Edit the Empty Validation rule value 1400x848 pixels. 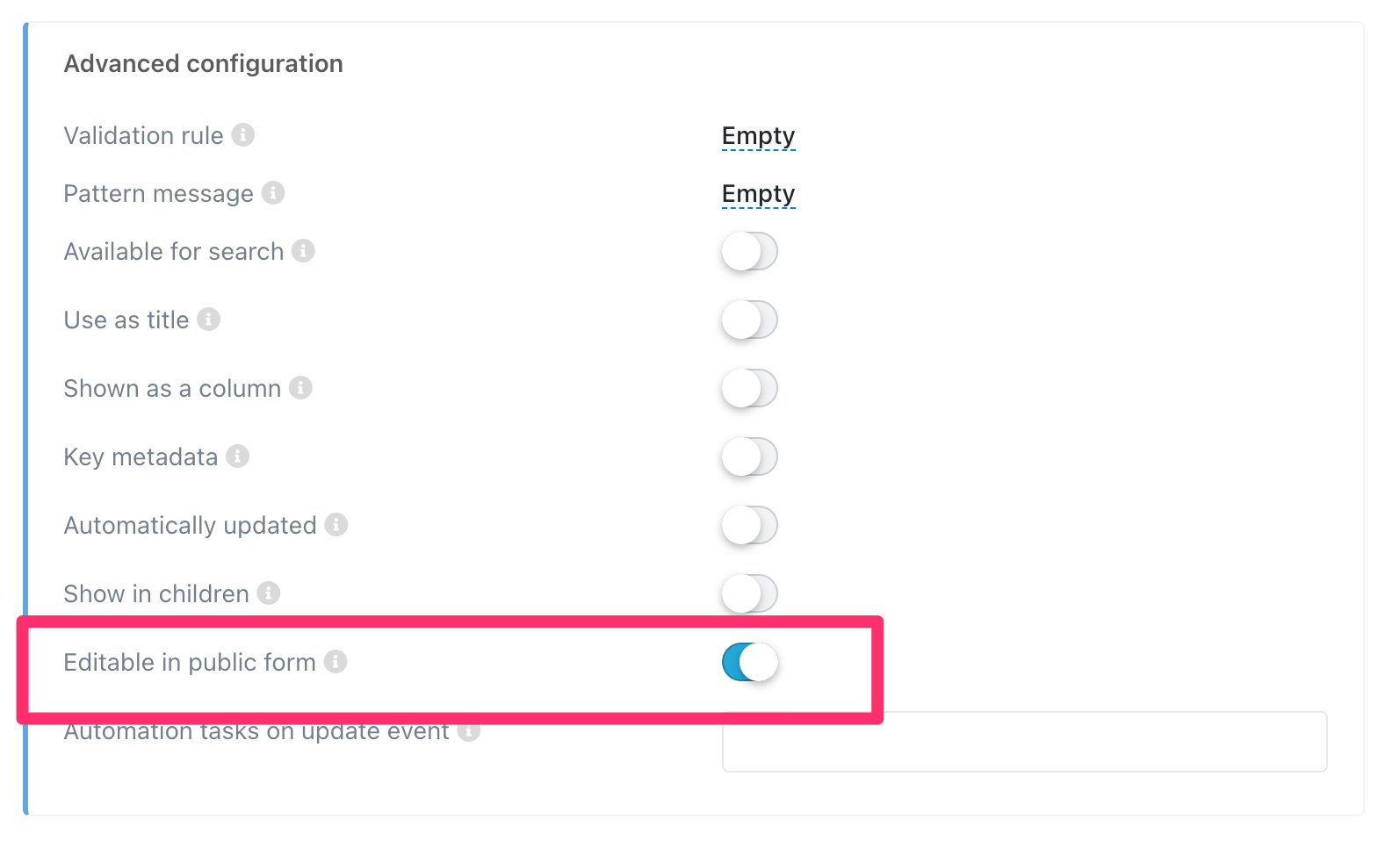click(x=758, y=136)
